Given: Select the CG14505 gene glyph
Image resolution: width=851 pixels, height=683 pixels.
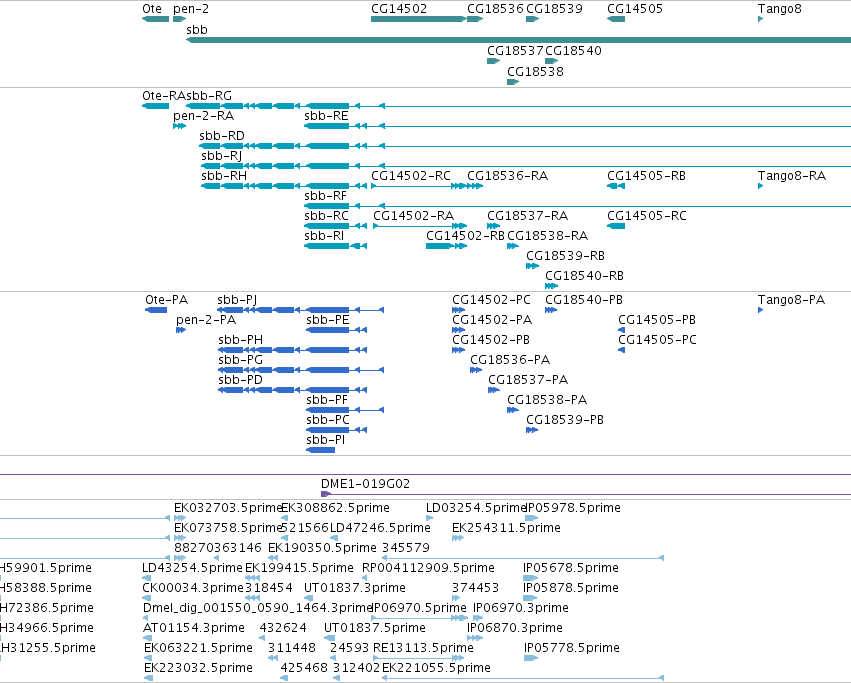Looking at the screenshot, I should [x=616, y=19].
